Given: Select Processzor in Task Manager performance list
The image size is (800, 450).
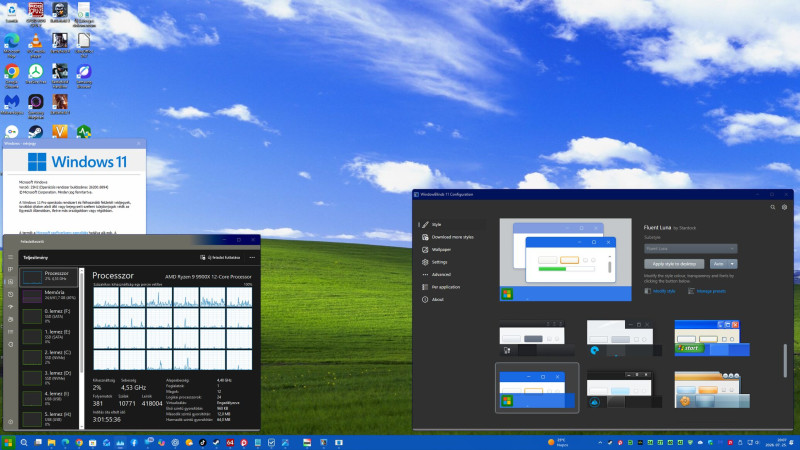Looking at the screenshot, I should [49, 277].
